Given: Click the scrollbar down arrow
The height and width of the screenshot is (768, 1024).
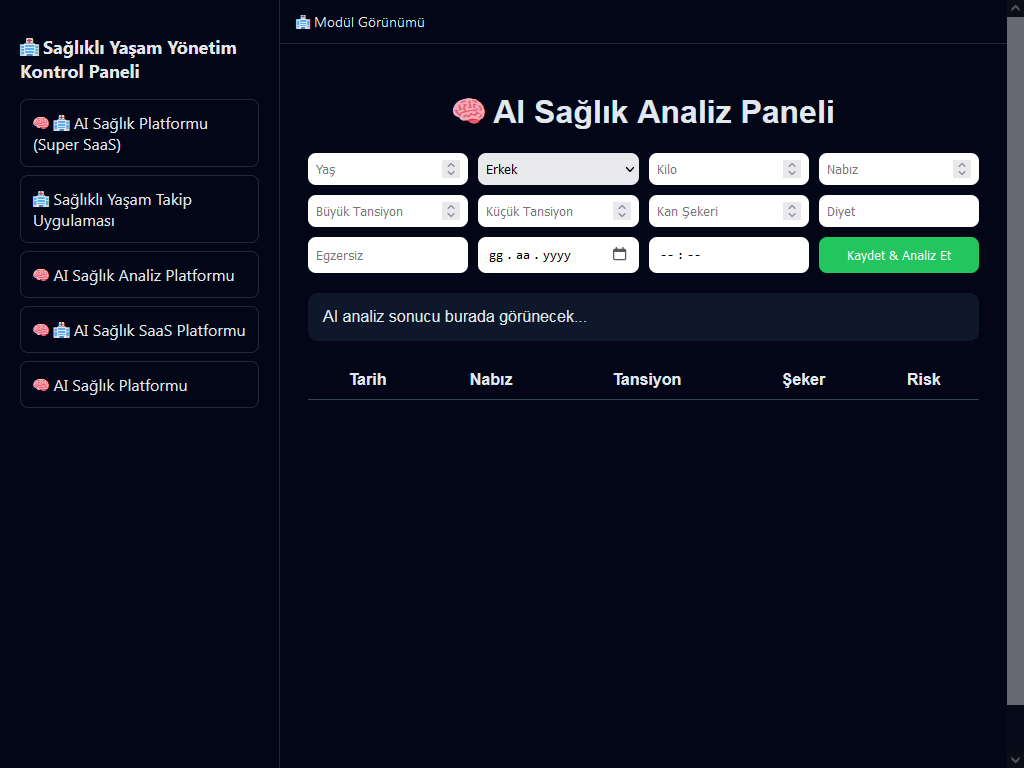Looking at the screenshot, I should [1015, 759].
